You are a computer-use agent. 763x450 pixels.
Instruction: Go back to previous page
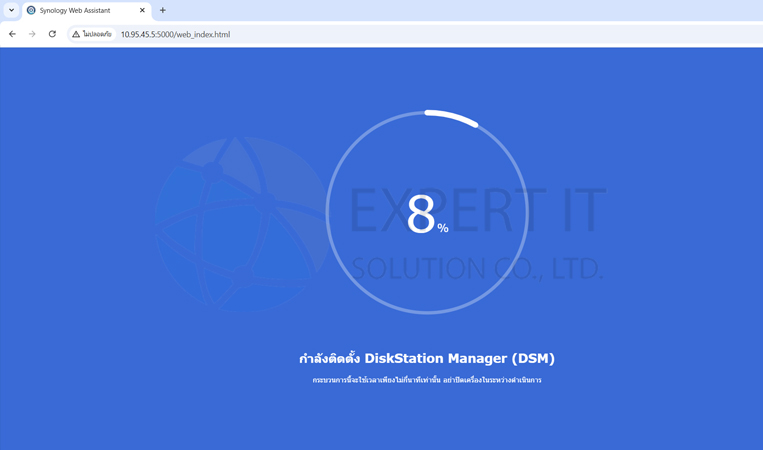click(x=13, y=34)
